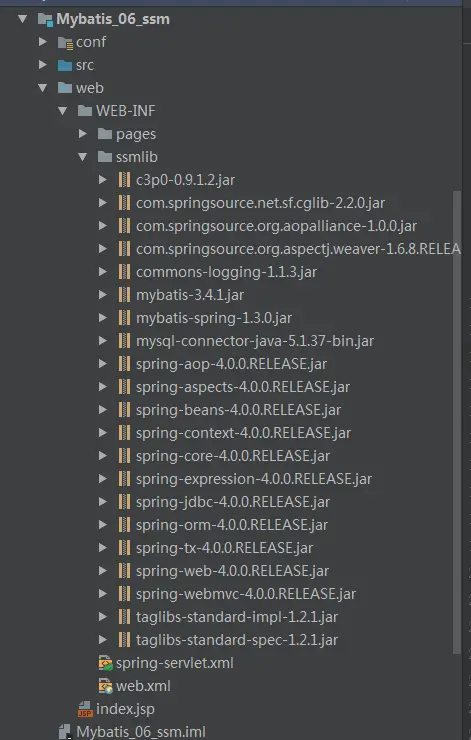The image size is (471, 740).
Task: Click the aopalliance-1.0.0.jar archive icon
Action: point(125,226)
